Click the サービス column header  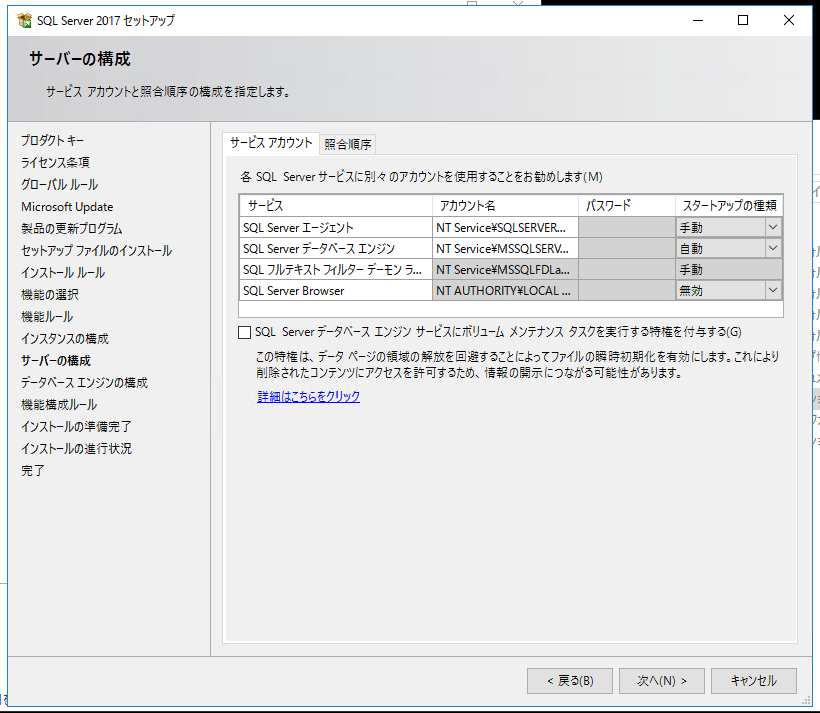(x=336, y=206)
